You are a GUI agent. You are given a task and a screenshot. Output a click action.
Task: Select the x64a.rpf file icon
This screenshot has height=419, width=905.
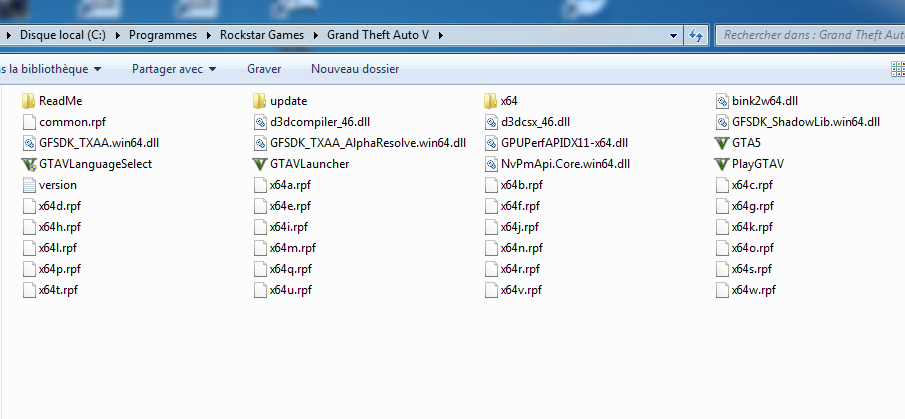[260, 185]
